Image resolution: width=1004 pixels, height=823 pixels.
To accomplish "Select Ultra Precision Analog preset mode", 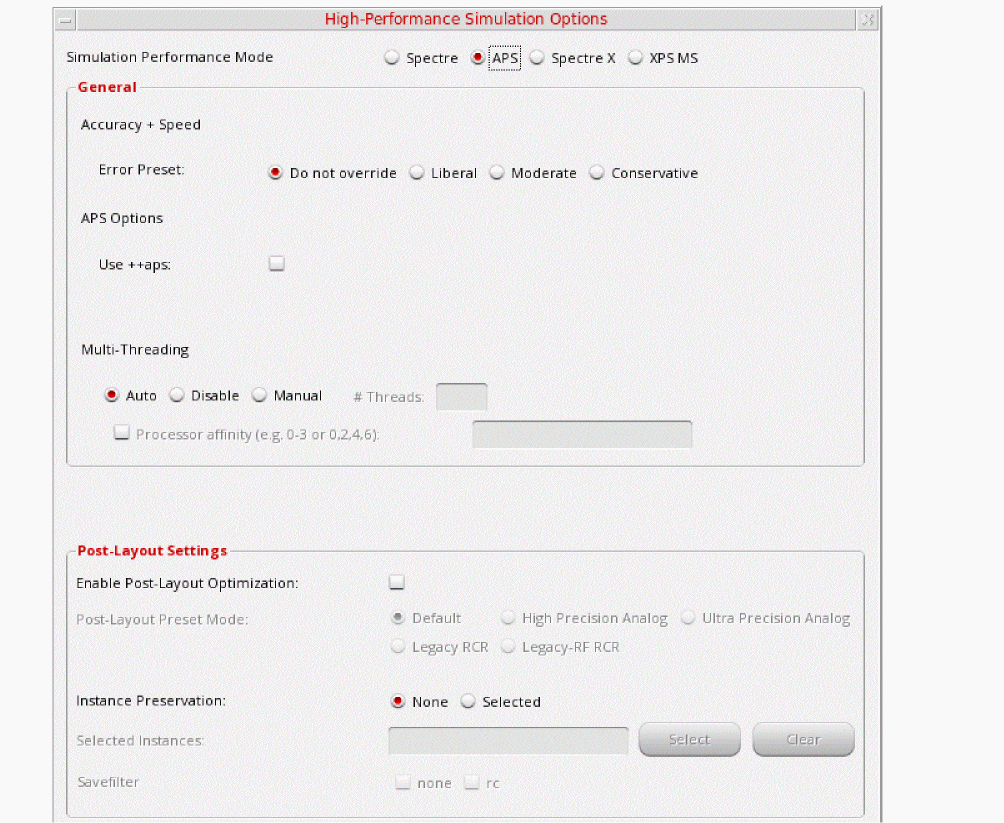I will (x=688, y=618).
